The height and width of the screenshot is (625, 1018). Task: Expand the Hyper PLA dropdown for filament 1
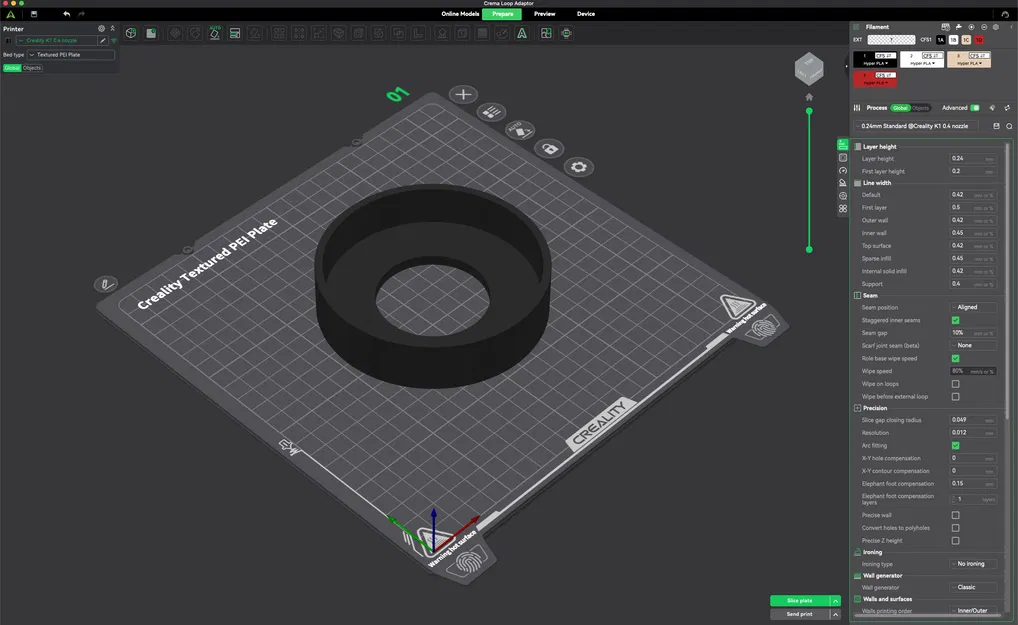click(876, 64)
